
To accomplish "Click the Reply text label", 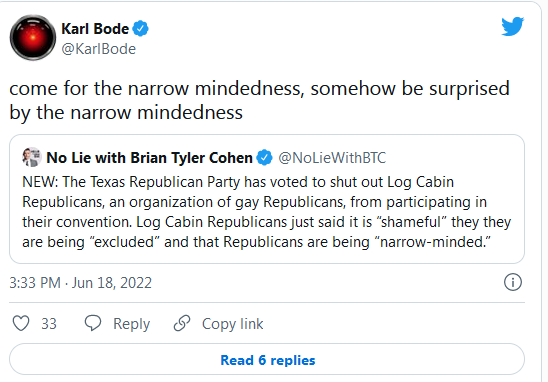I will [x=131, y=324].
